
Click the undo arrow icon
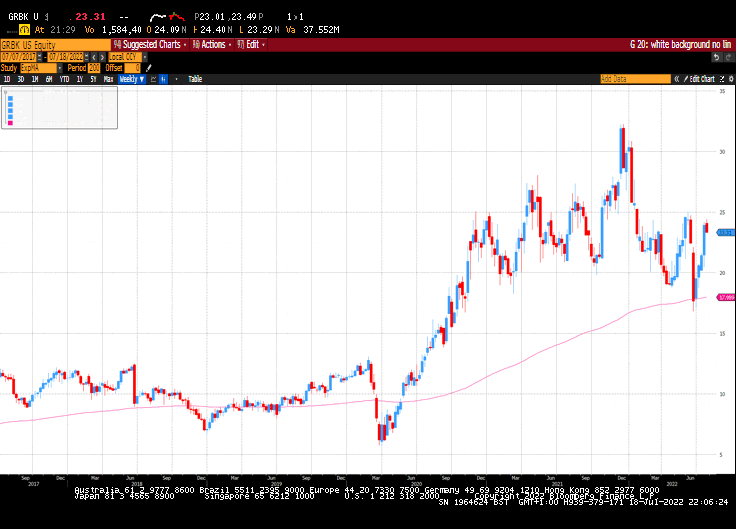click(x=716, y=57)
